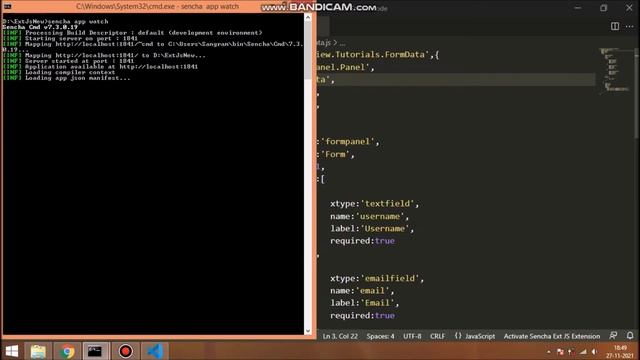Click required:true under Email field

pyautogui.click(x=362, y=316)
